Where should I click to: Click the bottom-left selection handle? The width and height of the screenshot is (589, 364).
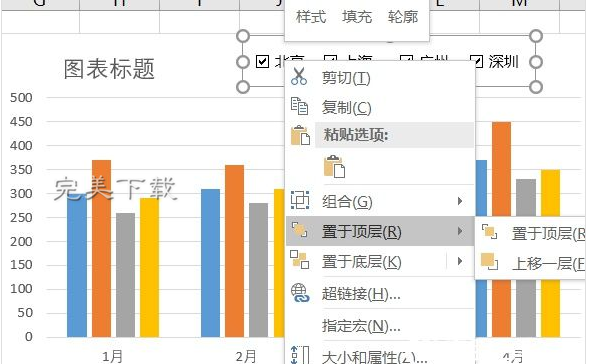tap(243, 87)
